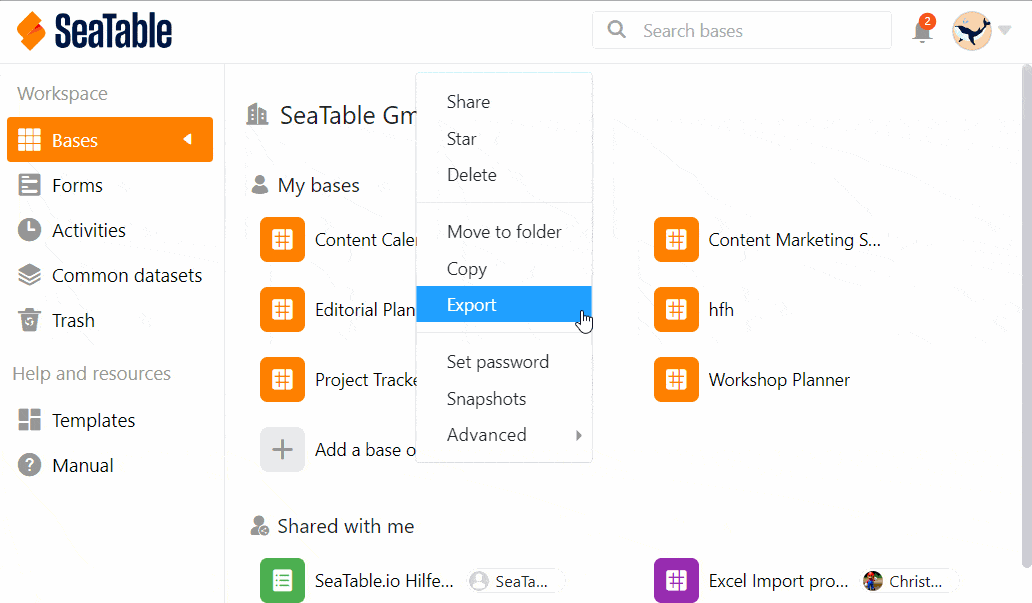
Task: Click the SeaTable logo
Action: 95,31
